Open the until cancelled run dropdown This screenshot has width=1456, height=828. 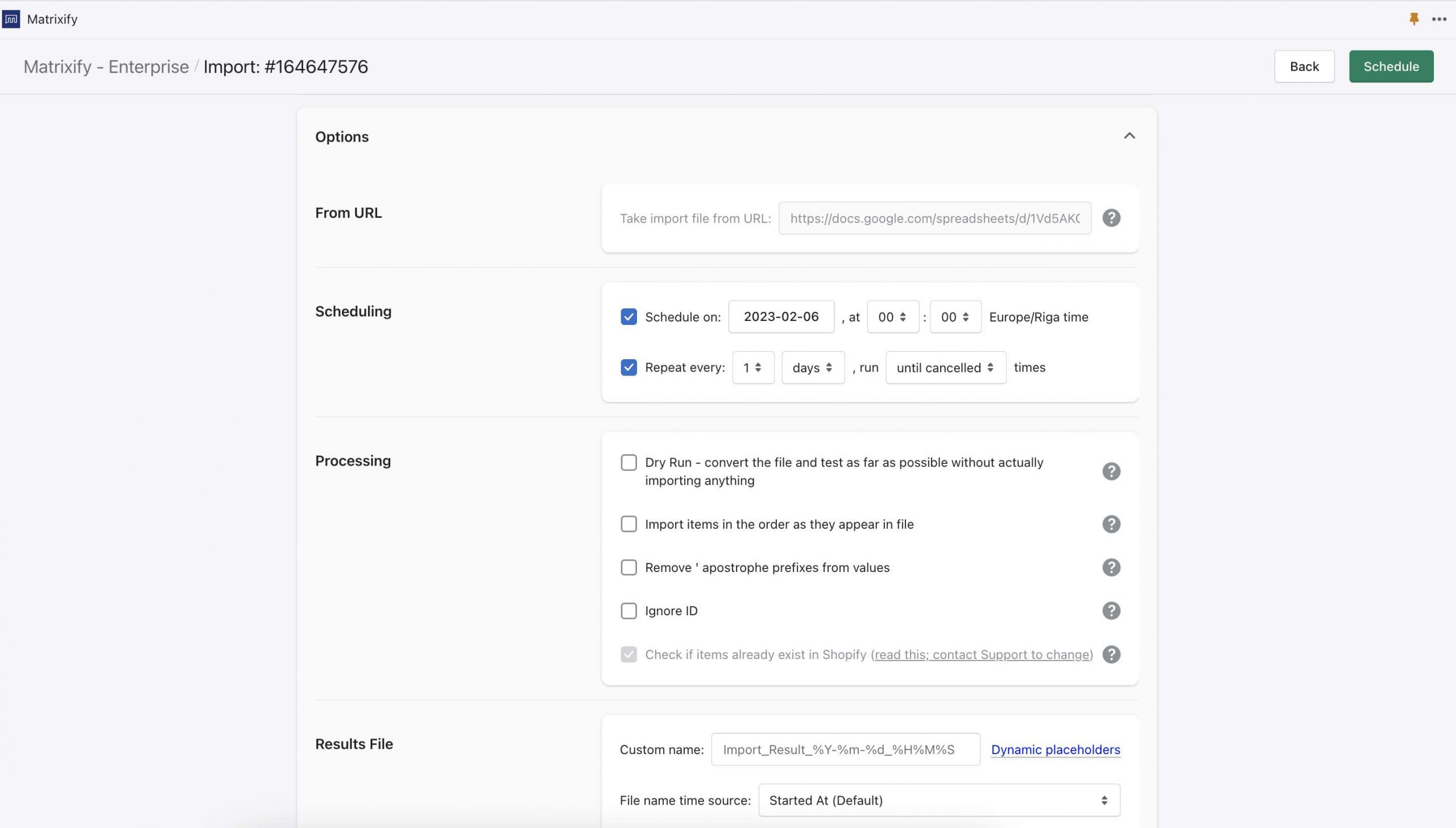(945, 368)
